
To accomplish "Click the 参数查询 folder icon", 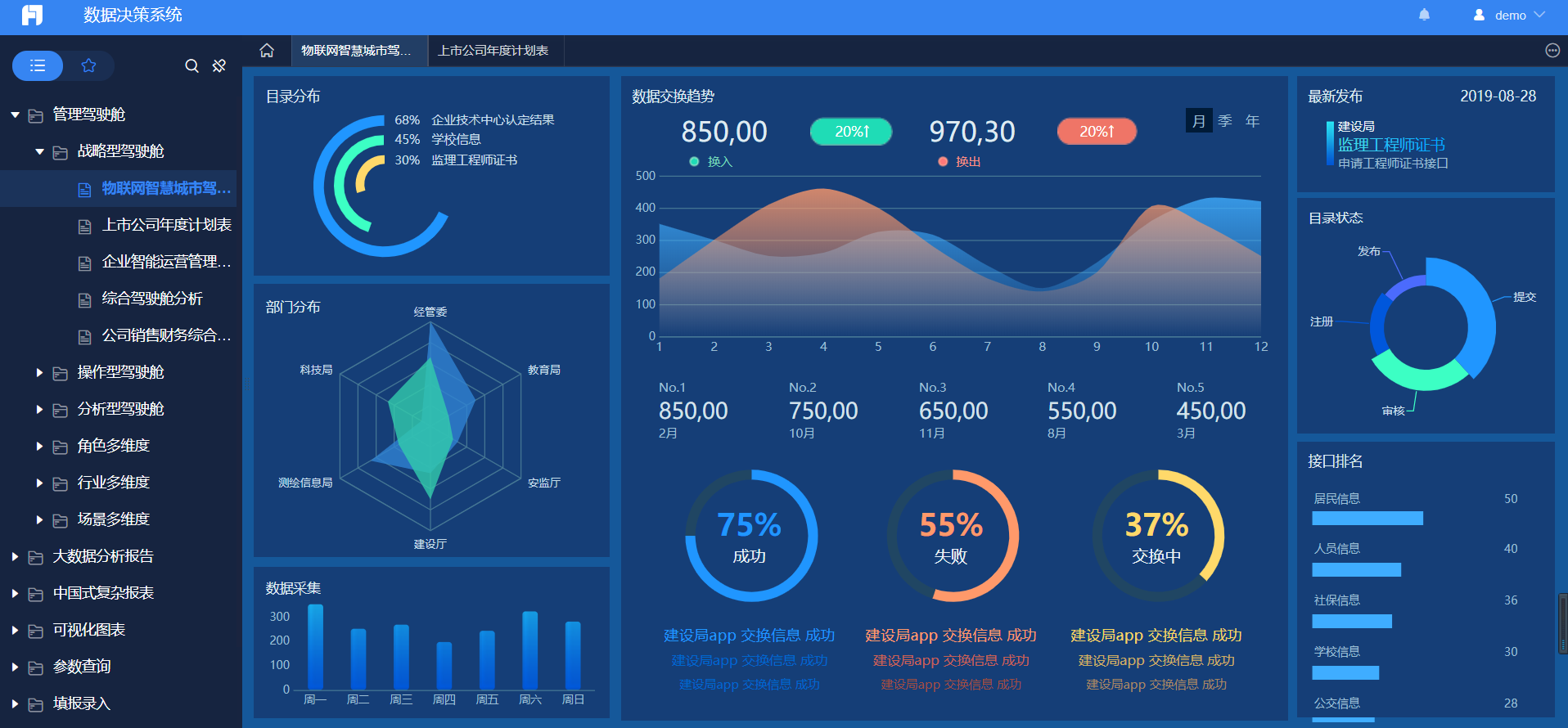I will (36, 667).
